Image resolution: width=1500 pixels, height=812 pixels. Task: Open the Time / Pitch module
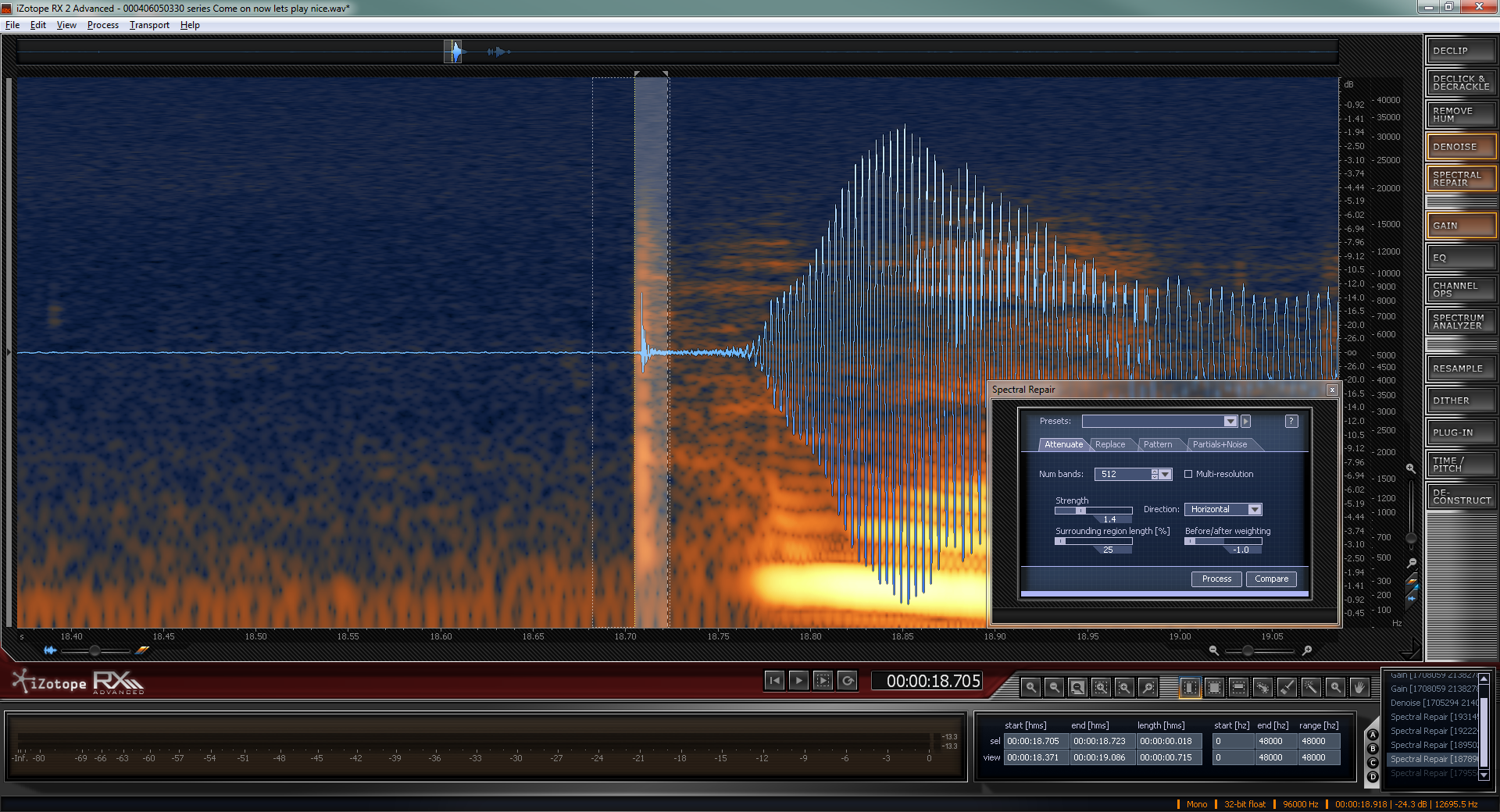point(1461,465)
